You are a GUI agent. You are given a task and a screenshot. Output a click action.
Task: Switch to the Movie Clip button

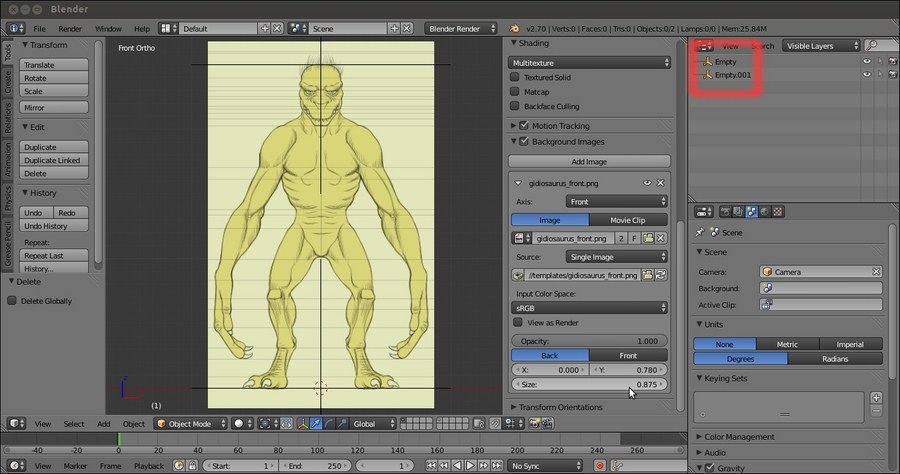coord(628,220)
